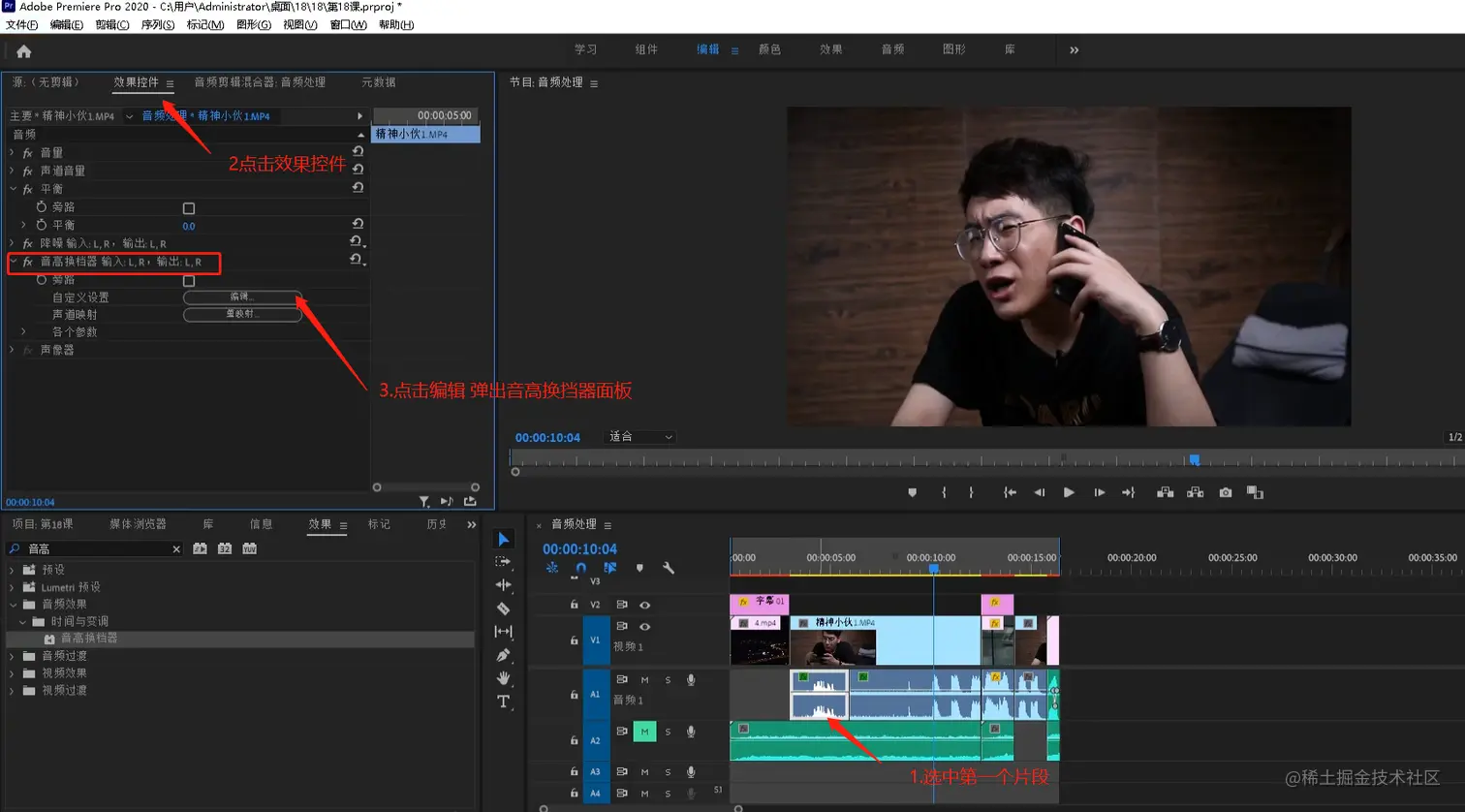Open the 适合 zoom level dropdown
The height and width of the screenshot is (812, 1465).
pyautogui.click(x=639, y=437)
